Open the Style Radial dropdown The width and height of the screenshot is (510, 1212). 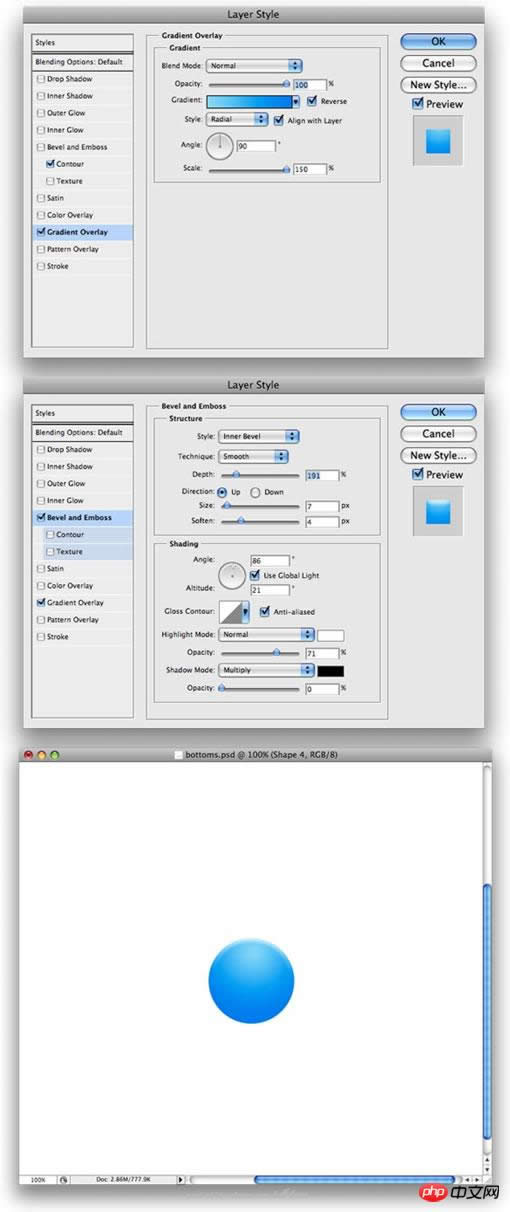(237, 118)
